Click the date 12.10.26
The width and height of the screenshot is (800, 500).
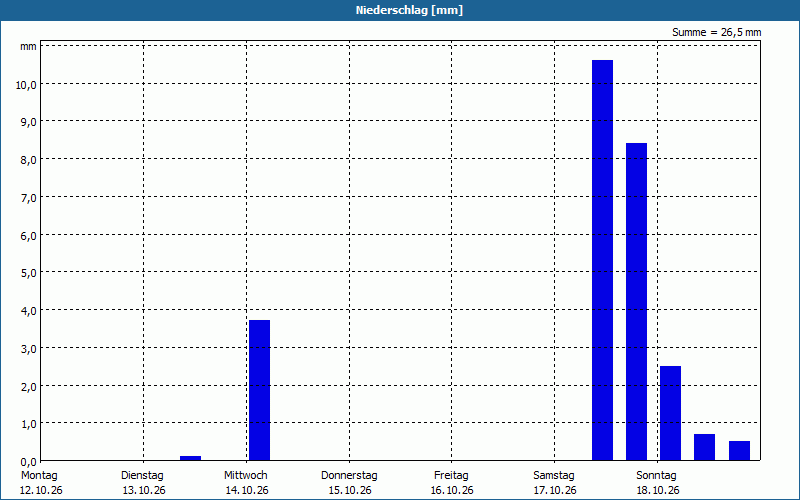[x=41, y=491]
